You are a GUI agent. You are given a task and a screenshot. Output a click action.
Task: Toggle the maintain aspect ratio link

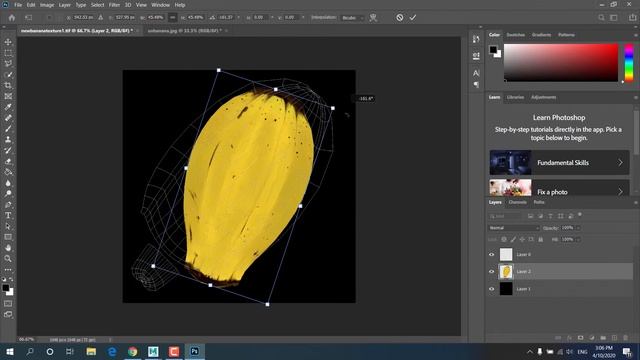(173, 18)
